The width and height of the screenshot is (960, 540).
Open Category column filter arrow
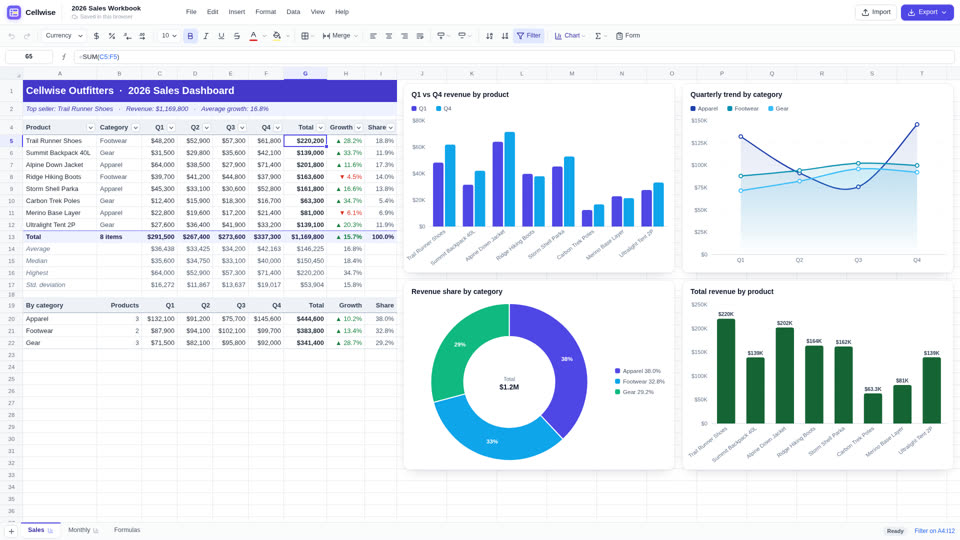135,128
